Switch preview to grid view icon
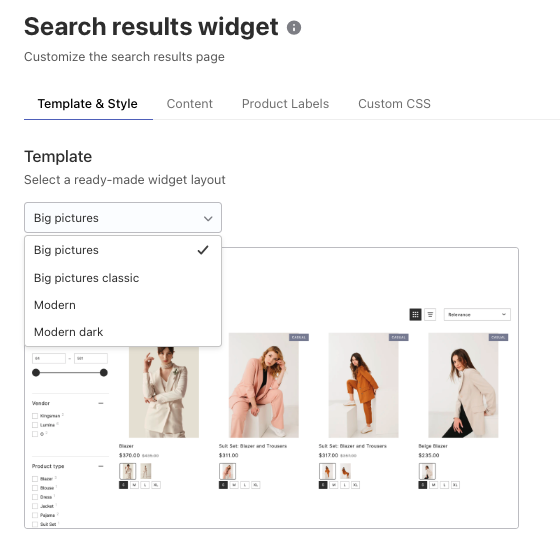The width and height of the screenshot is (560, 552). click(x=415, y=315)
